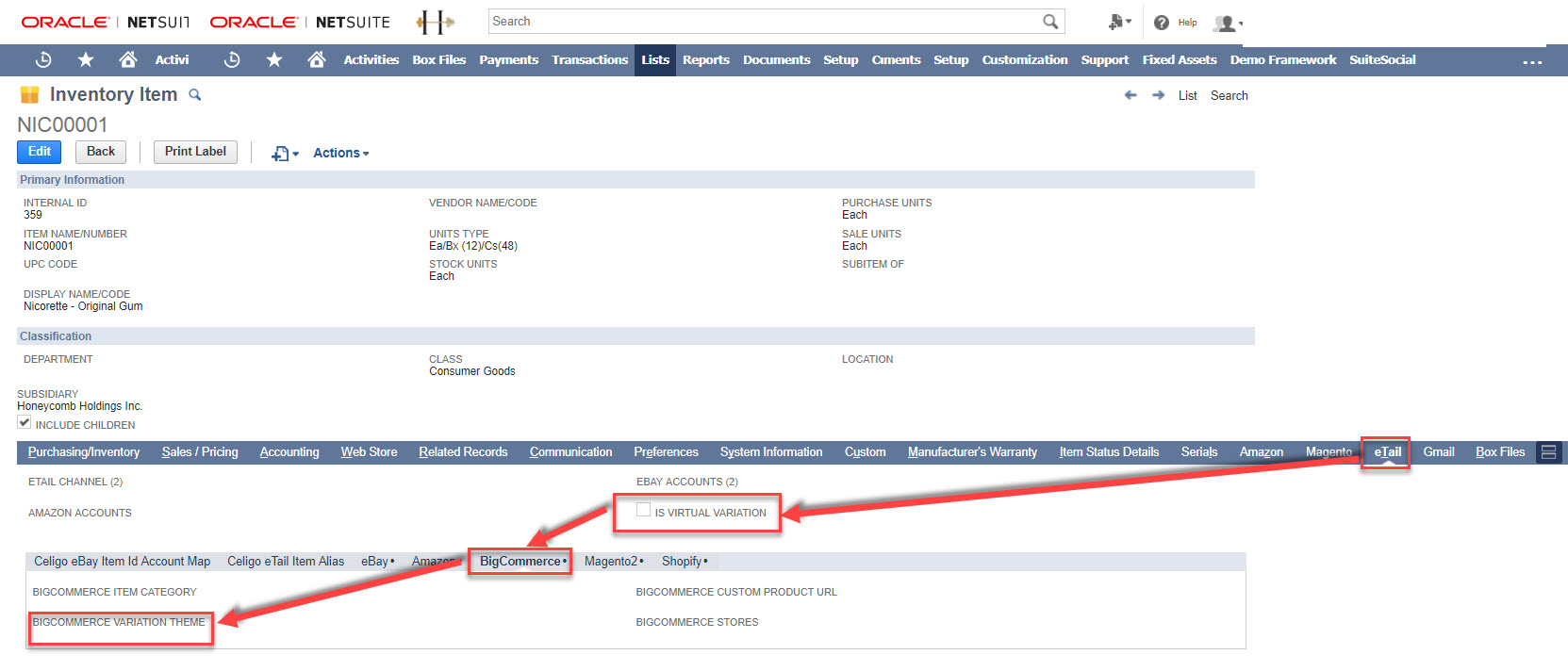Switch to the Magento tab
Viewport: 1568px width, 671px height.
pyautogui.click(x=1329, y=452)
